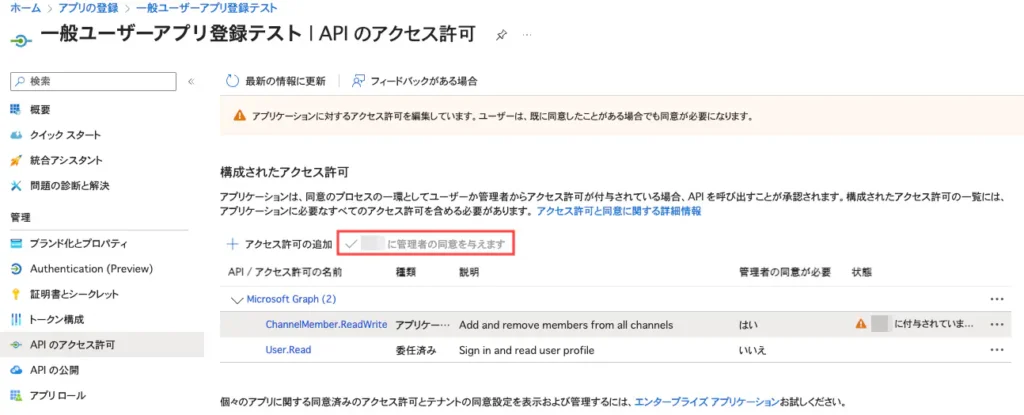Click the pin icon beside page title
Image resolution: width=1024 pixels, height=415 pixels.
(501, 35)
